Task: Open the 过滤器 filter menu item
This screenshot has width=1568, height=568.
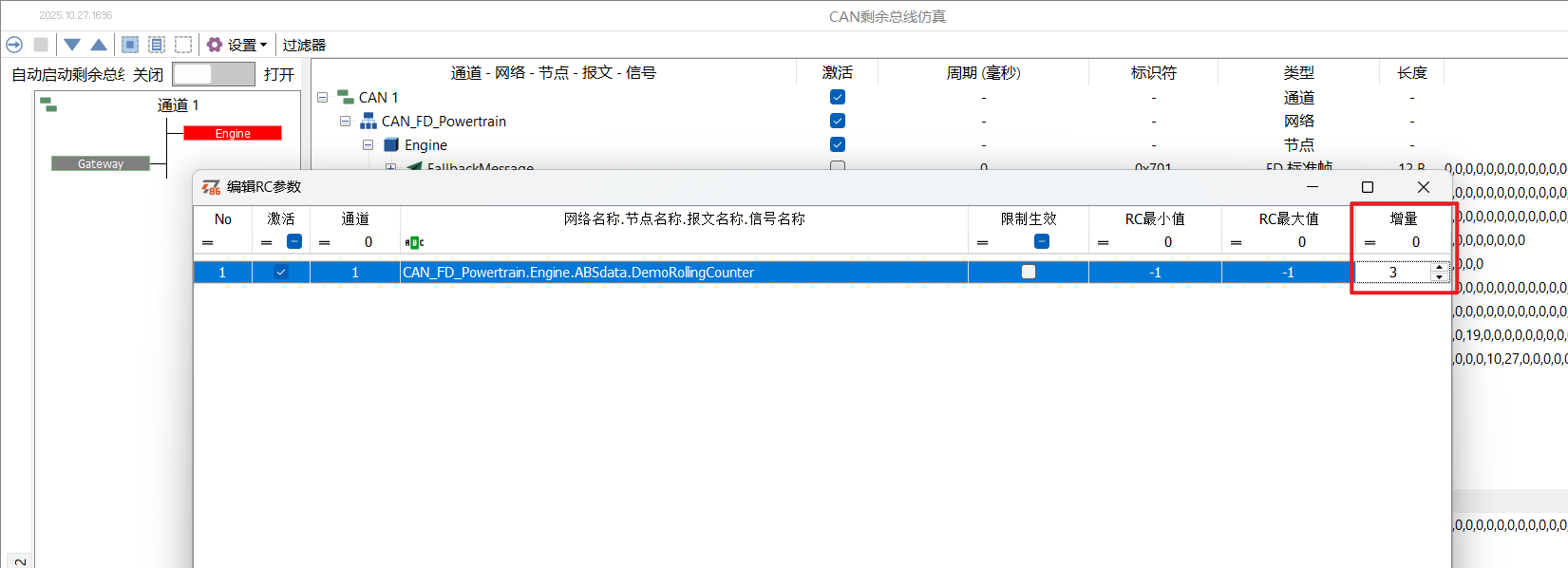Action: (x=304, y=45)
